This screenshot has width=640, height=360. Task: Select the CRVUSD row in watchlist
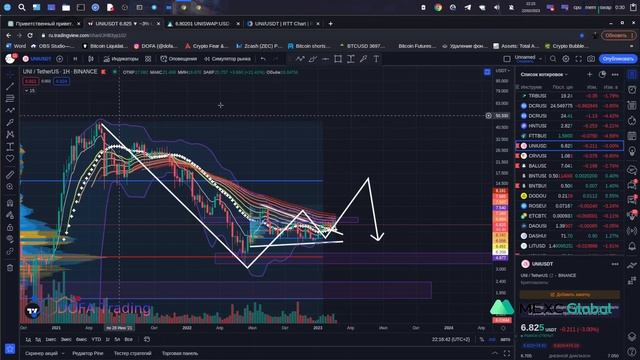[570, 156]
